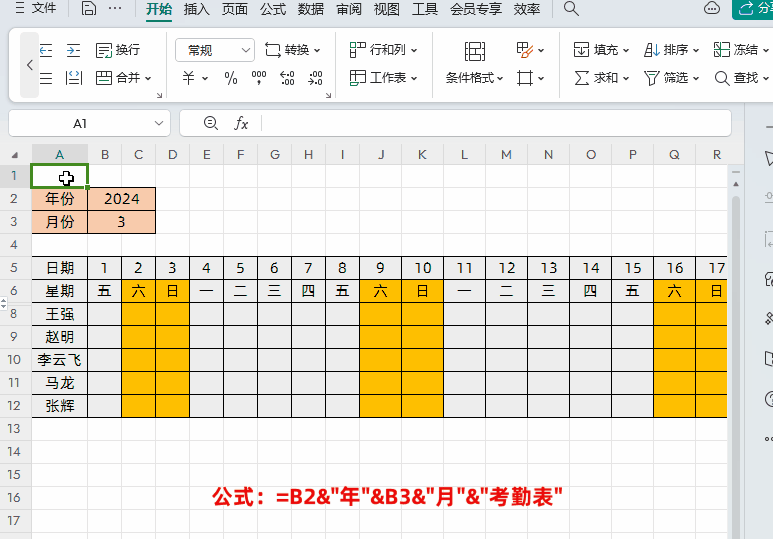This screenshot has width=773, height=539.
Task: Switch to the 页面 tab
Action: (235, 9)
